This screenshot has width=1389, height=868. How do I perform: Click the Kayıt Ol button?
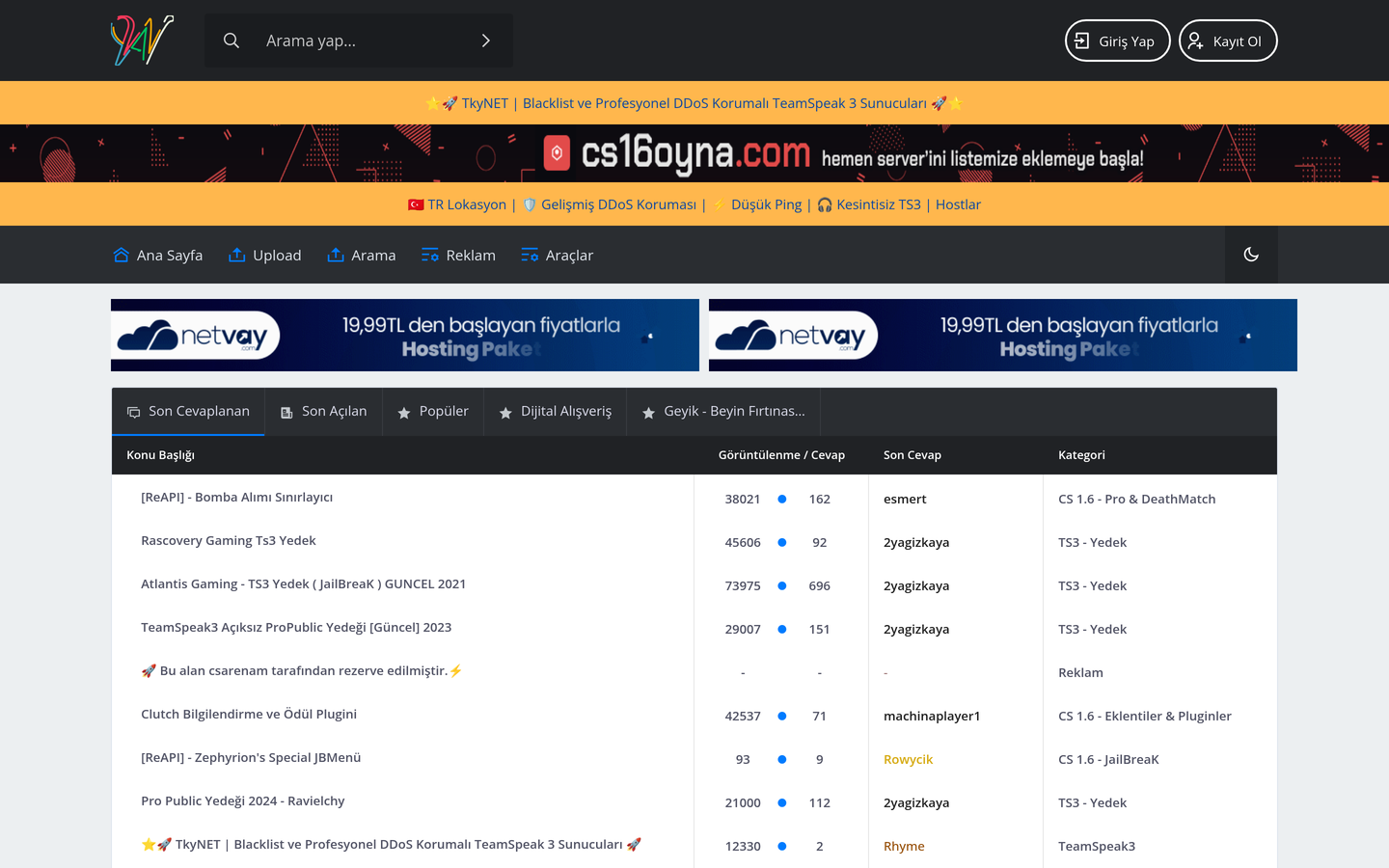click(1228, 41)
